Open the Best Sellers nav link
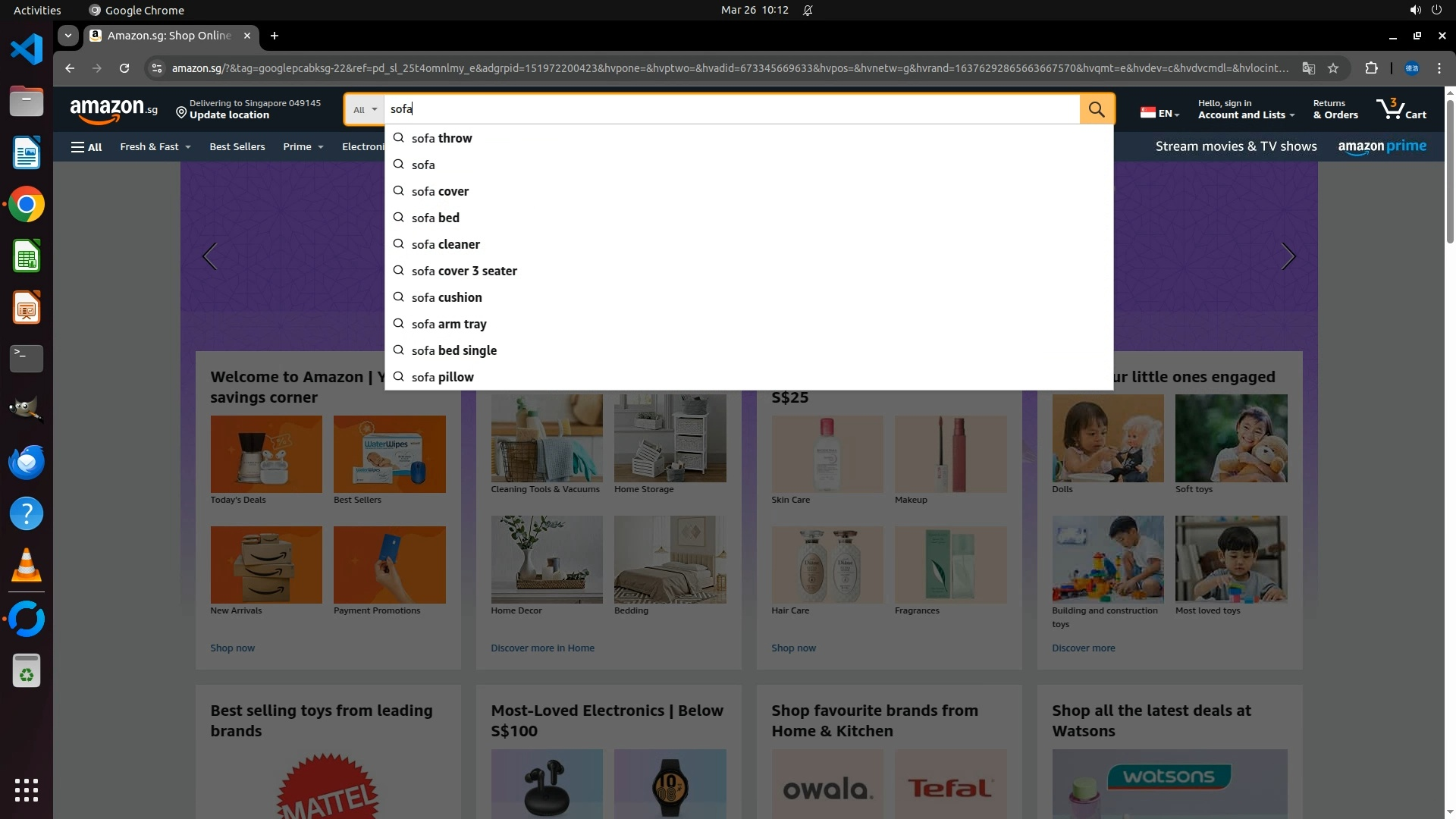The height and width of the screenshot is (819, 1456). pos(237,147)
